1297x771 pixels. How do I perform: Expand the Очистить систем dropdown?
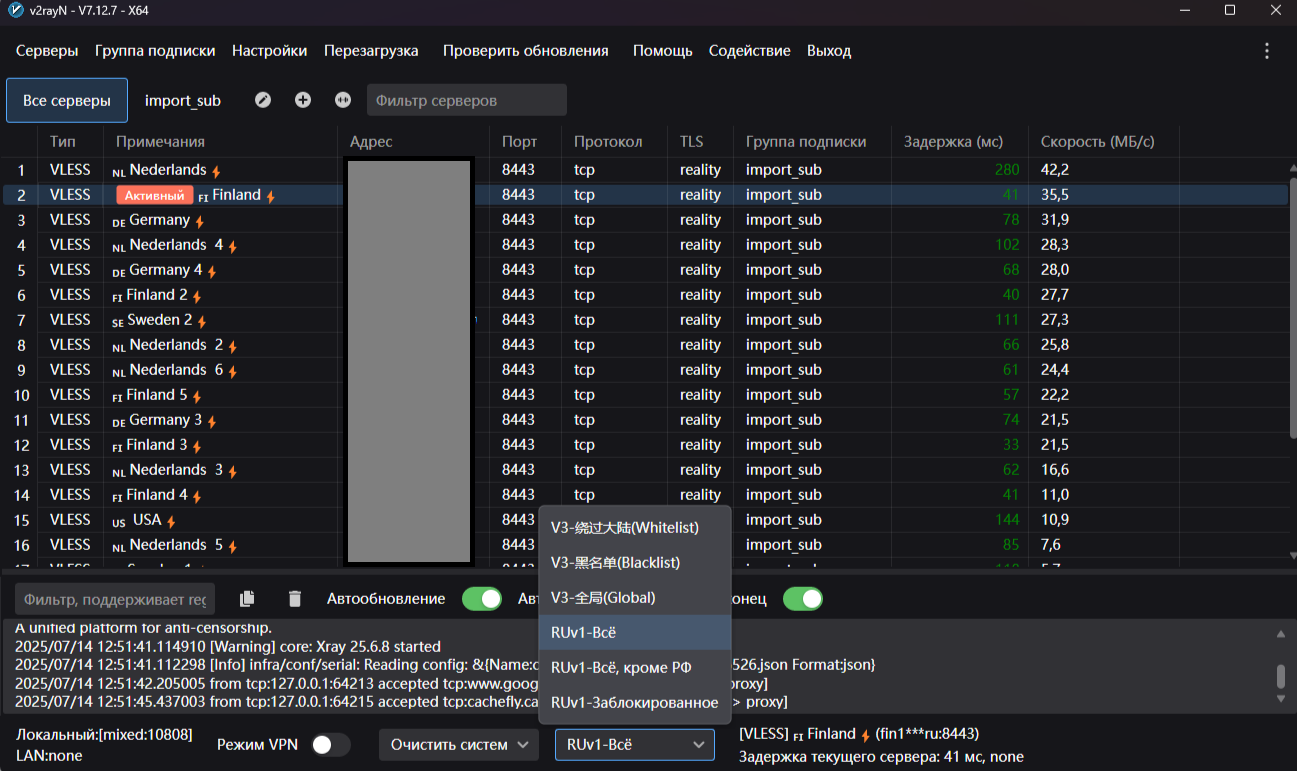(458, 745)
